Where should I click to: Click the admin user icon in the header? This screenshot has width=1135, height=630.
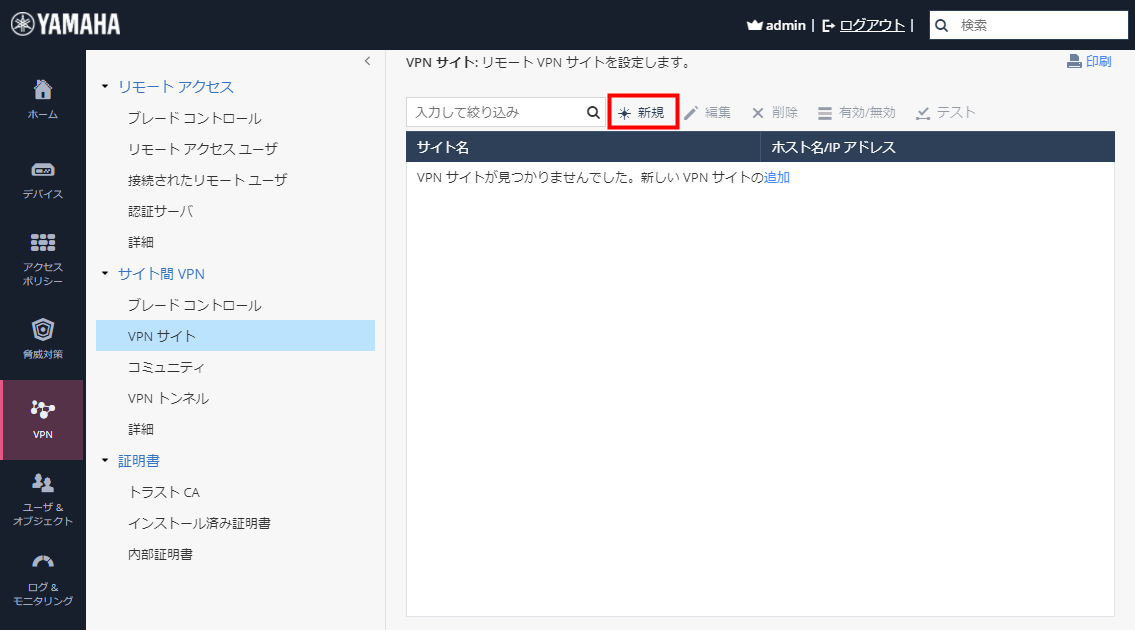click(755, 25)
